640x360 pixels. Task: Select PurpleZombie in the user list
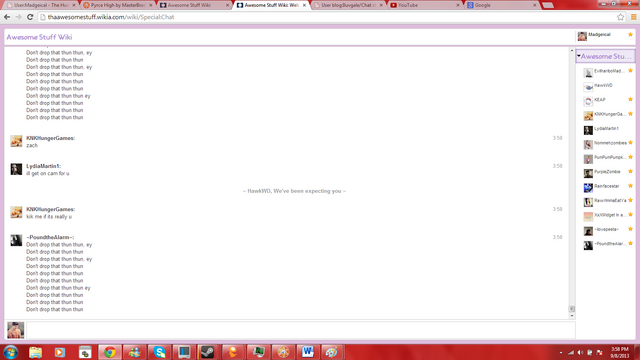point(609,172)
